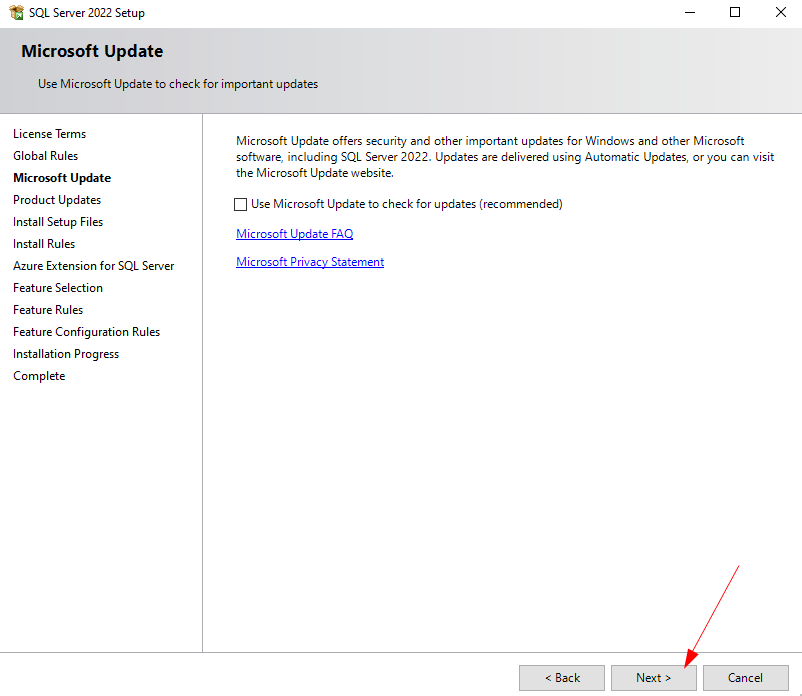Go back with the Back button

[x=562, y=678]
